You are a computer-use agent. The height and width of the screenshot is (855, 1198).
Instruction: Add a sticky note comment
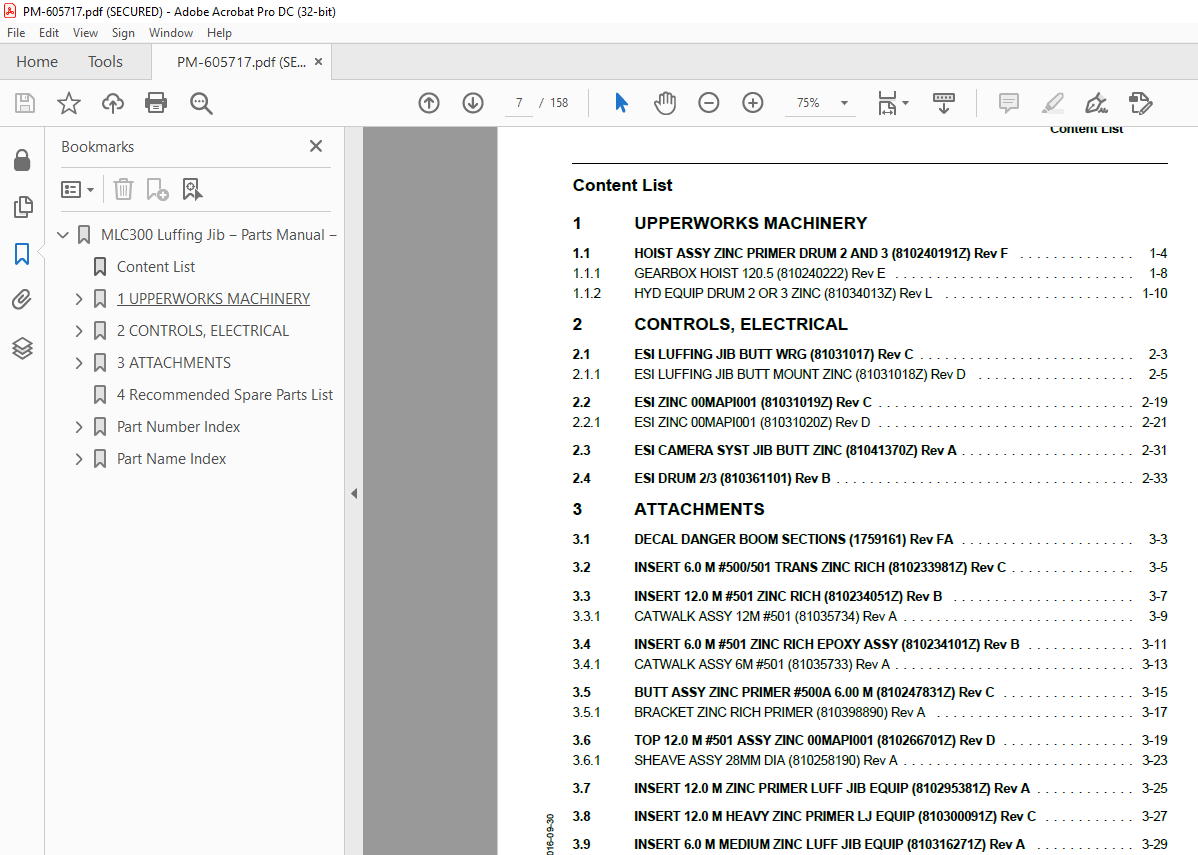pyautogui.click(x=1009, y=103)
